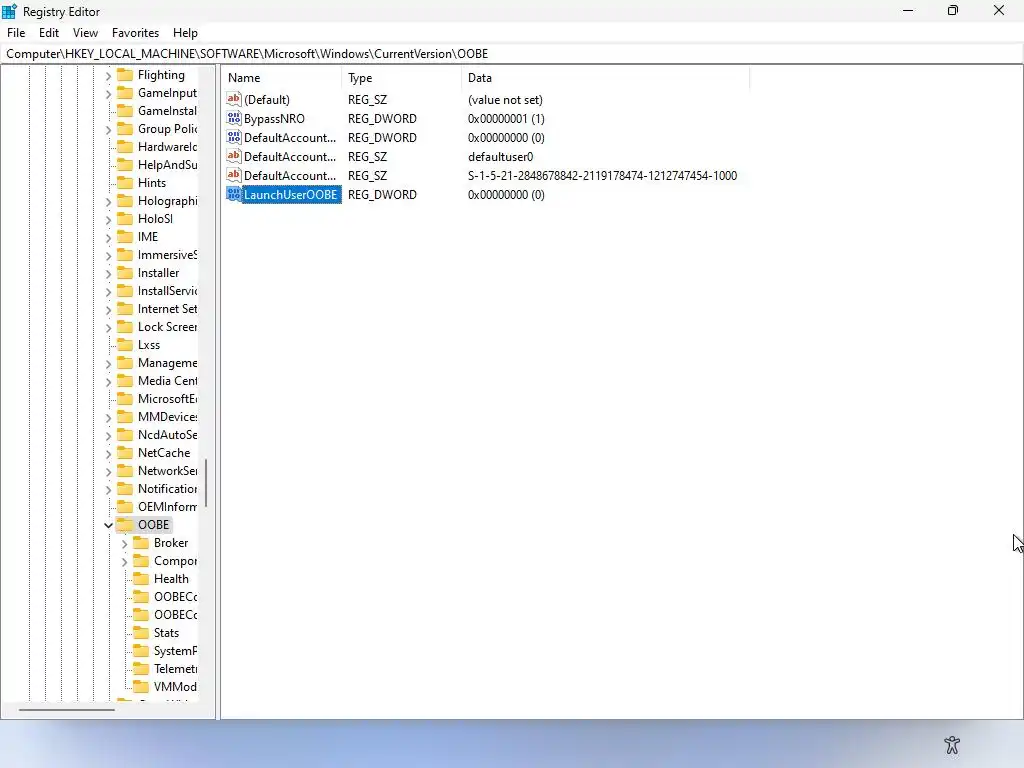Image resolution: width=1024 pixels, height=768 pixels.
Task: Click the defaultuser0 data cell
Action: click(x=501, y=157)
